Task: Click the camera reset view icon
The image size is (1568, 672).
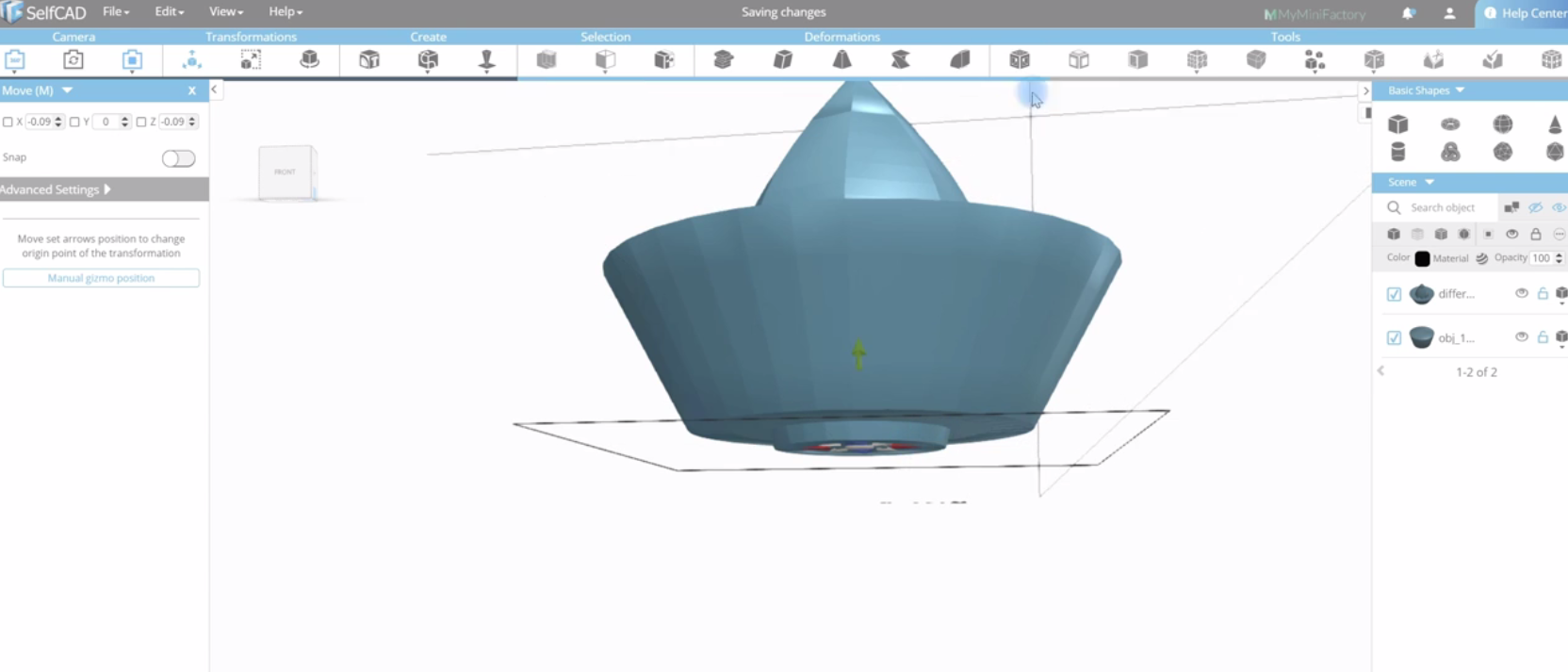Action: pos(73,60)
